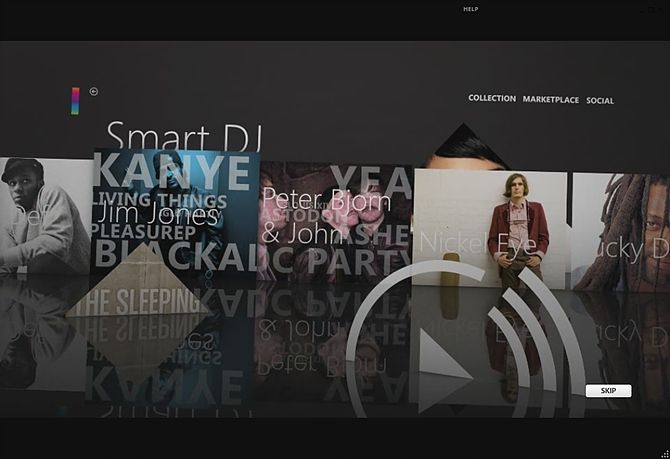Start playback with the large play icon
The height and width of the screenshot is (459, 670).
(x=445, y=370)
